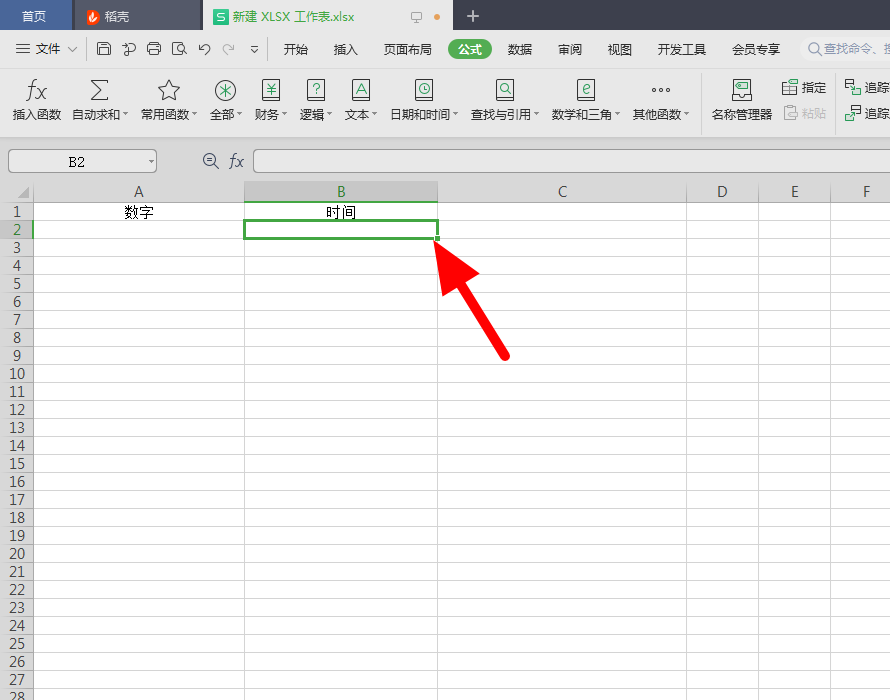This screenshot has width=890, height=700.
Task: Open Other functions three-dots icon
Action: click(661, 90)
